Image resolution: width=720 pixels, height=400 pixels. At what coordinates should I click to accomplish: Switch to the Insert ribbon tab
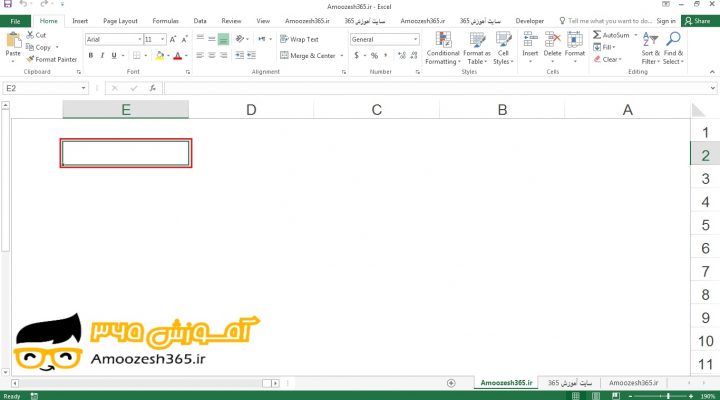click(x=80, y=21)
